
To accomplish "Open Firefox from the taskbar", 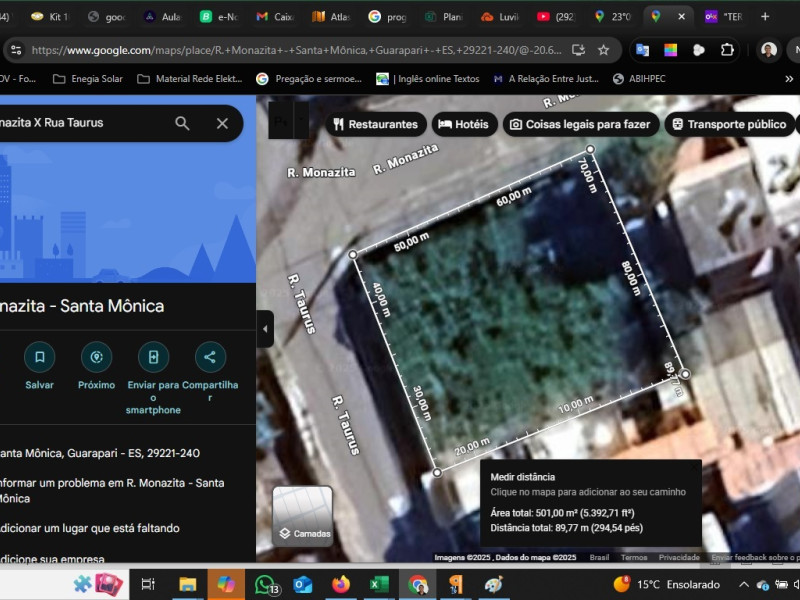I will pos(341,584).
